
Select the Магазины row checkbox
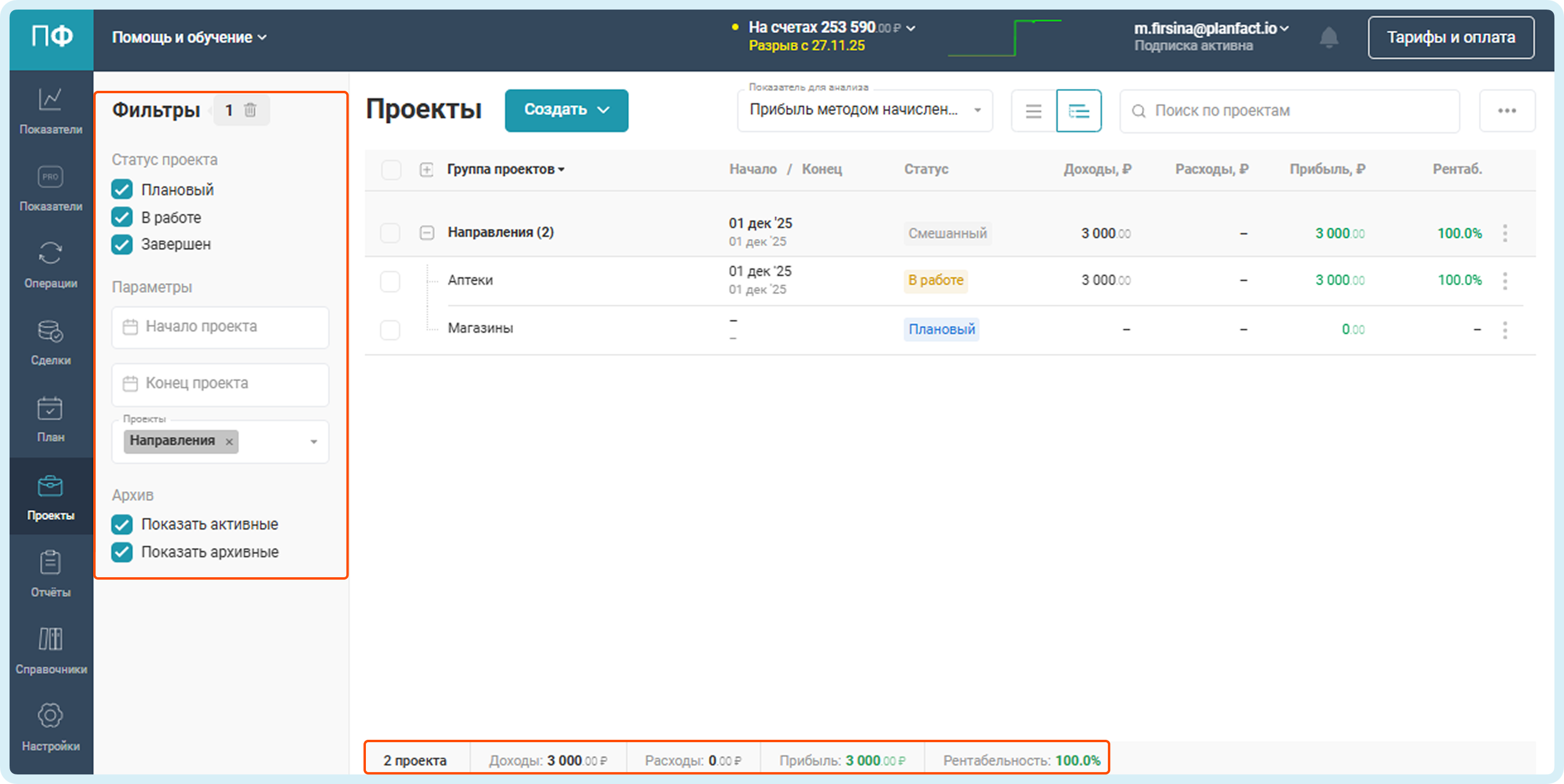tap(390, 329)
